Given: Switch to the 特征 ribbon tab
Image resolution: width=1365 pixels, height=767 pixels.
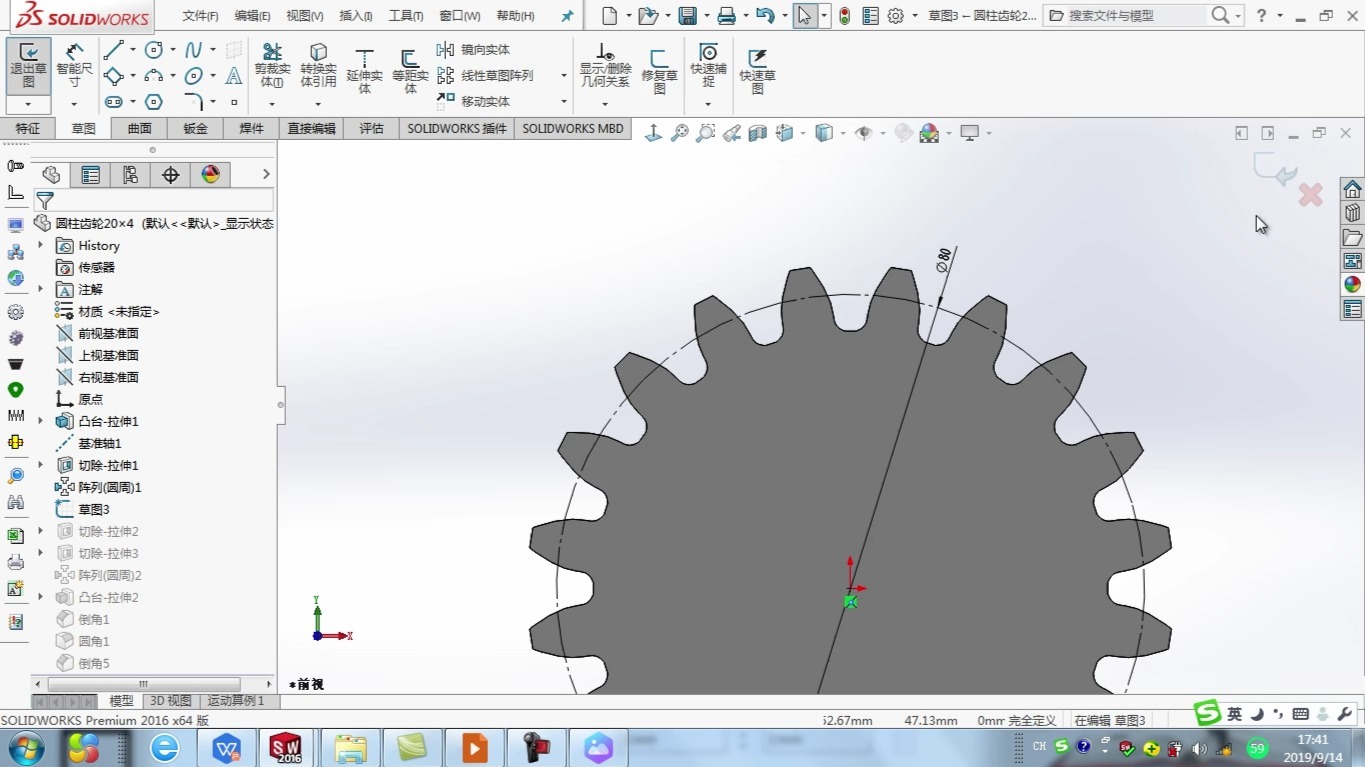Looking at the screenshot, I should pyautogui.click(x=28, y=129).
